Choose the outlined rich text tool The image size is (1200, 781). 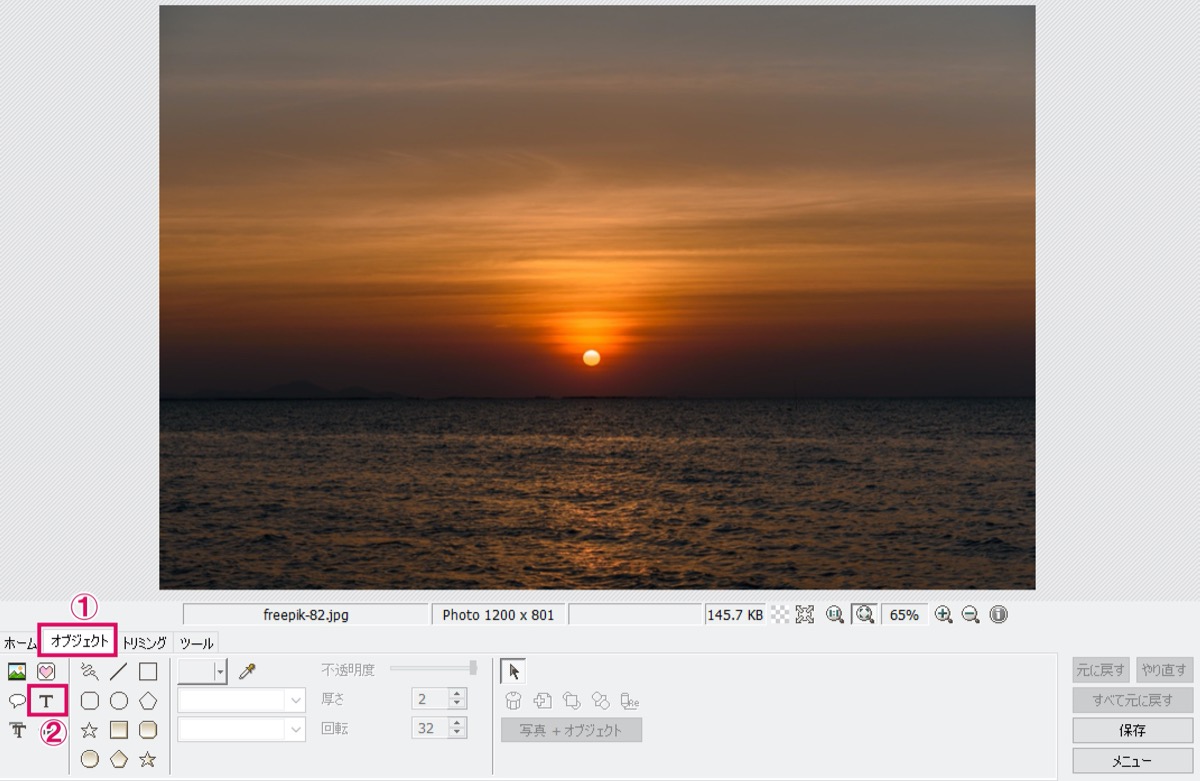coord(17,730)
